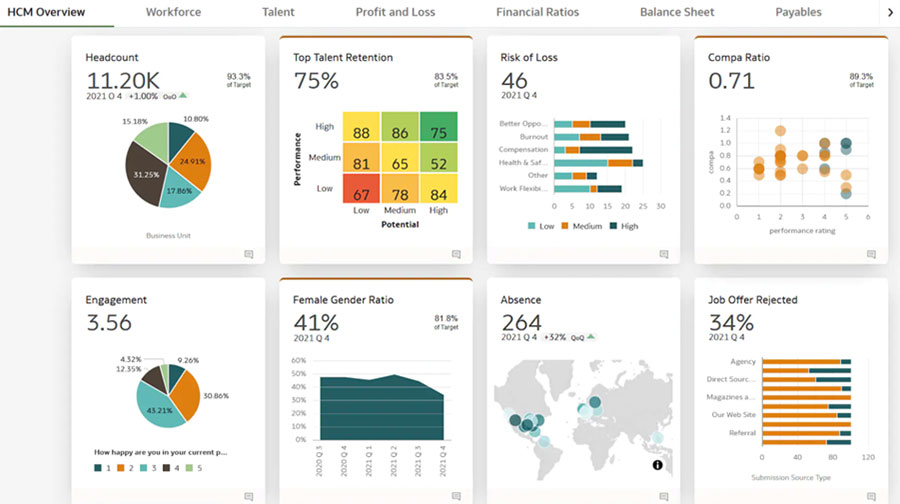Click the Risk of Loss comment icon
Image resolution: width=900 pixels, height=504 pixels.
pyautogui.click(x=664, y=255)
